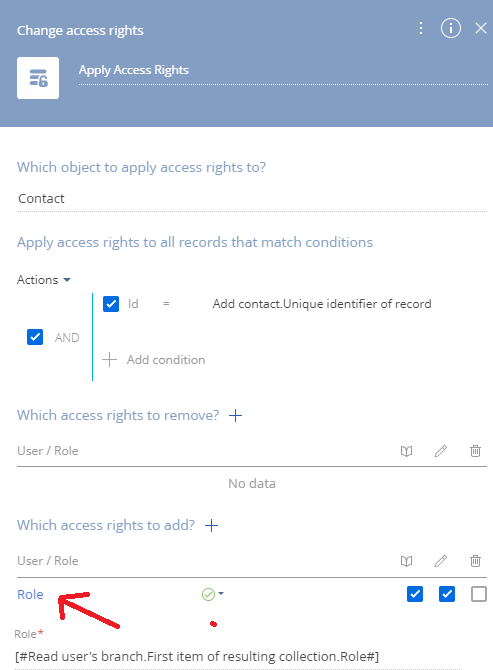The width and height of the screenshot is (493, 670).
Task: Uncheck the read permission for Role row
Action: pyautogui.click(x=415, y=594)
